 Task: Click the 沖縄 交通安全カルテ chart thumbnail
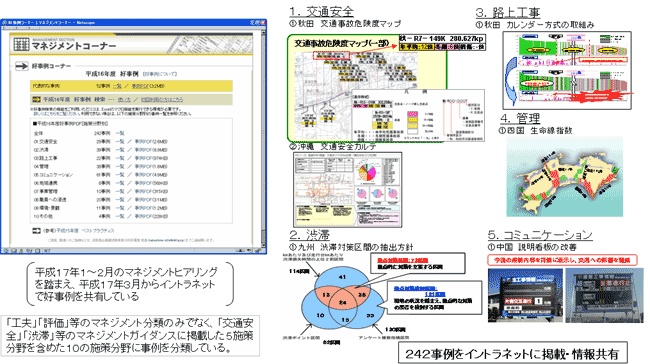point(347,189)
